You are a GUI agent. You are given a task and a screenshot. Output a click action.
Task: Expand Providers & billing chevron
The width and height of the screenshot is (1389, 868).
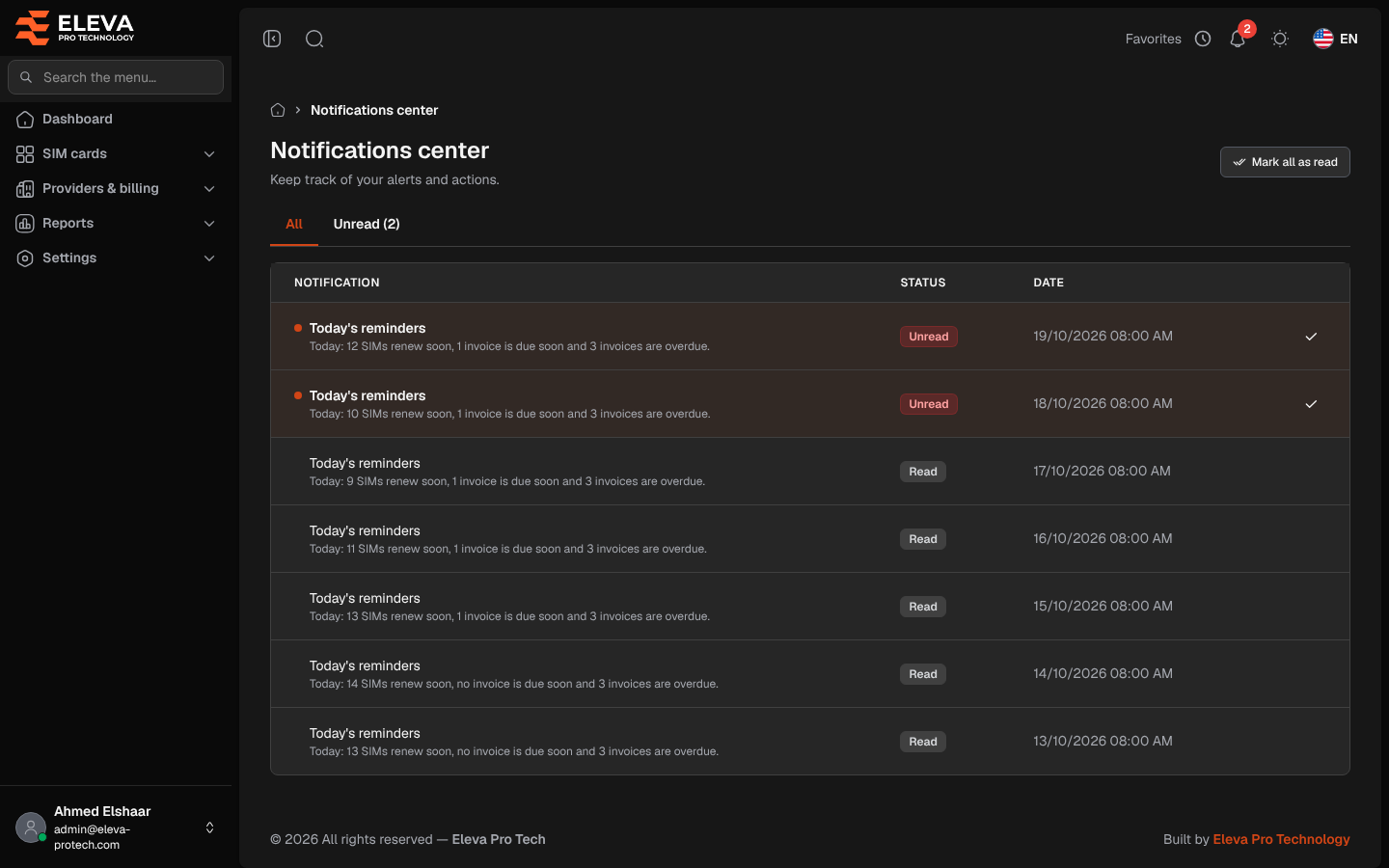209,189
